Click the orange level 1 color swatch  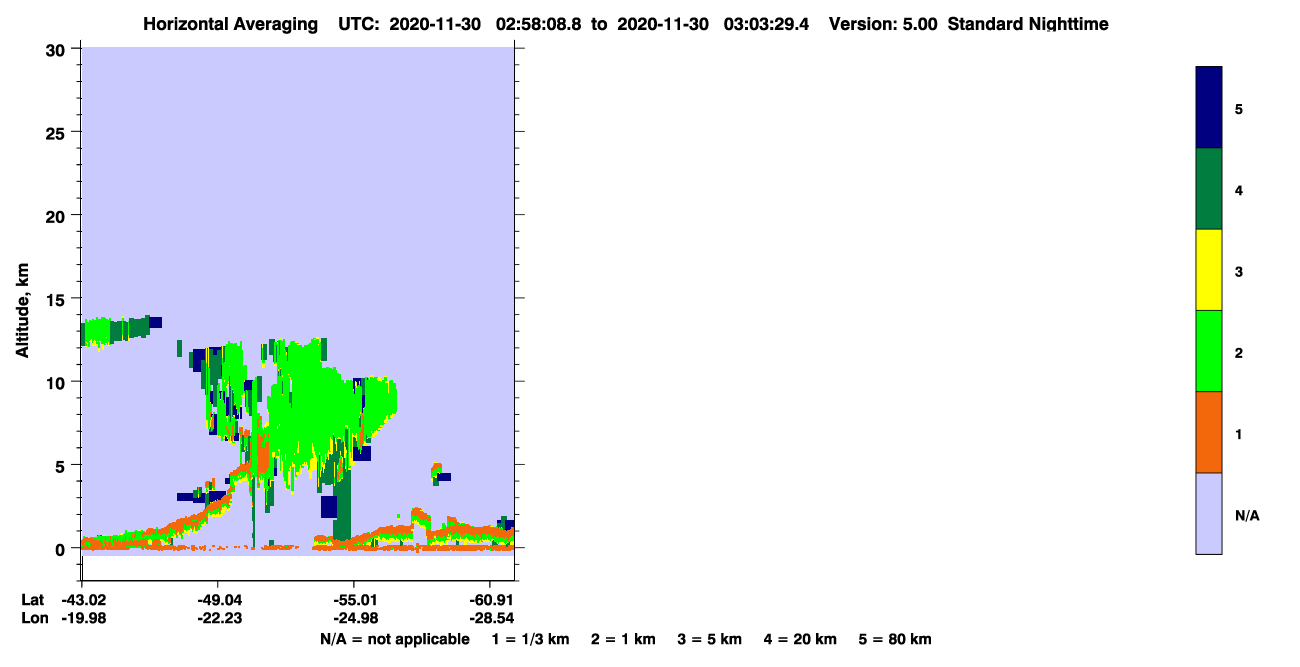pos(1209,432)
